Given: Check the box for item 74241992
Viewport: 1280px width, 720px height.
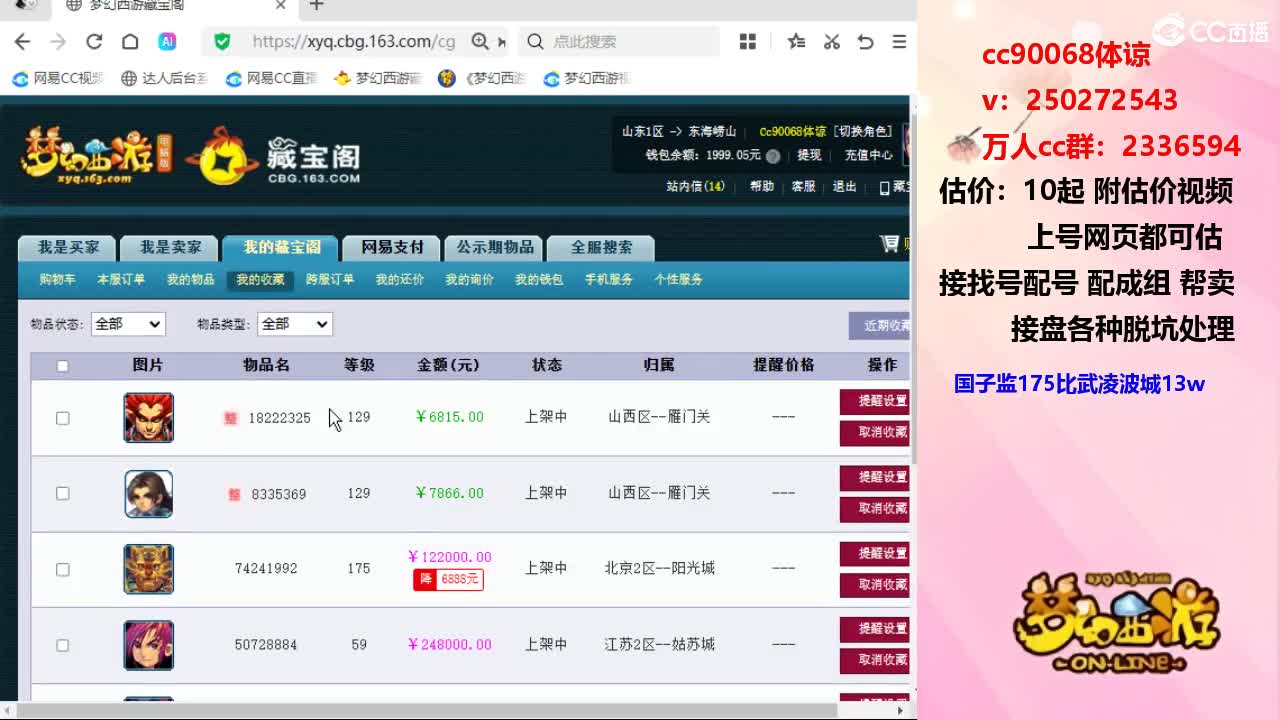Looking at the screenshot, I should click(x=62, y=569).
